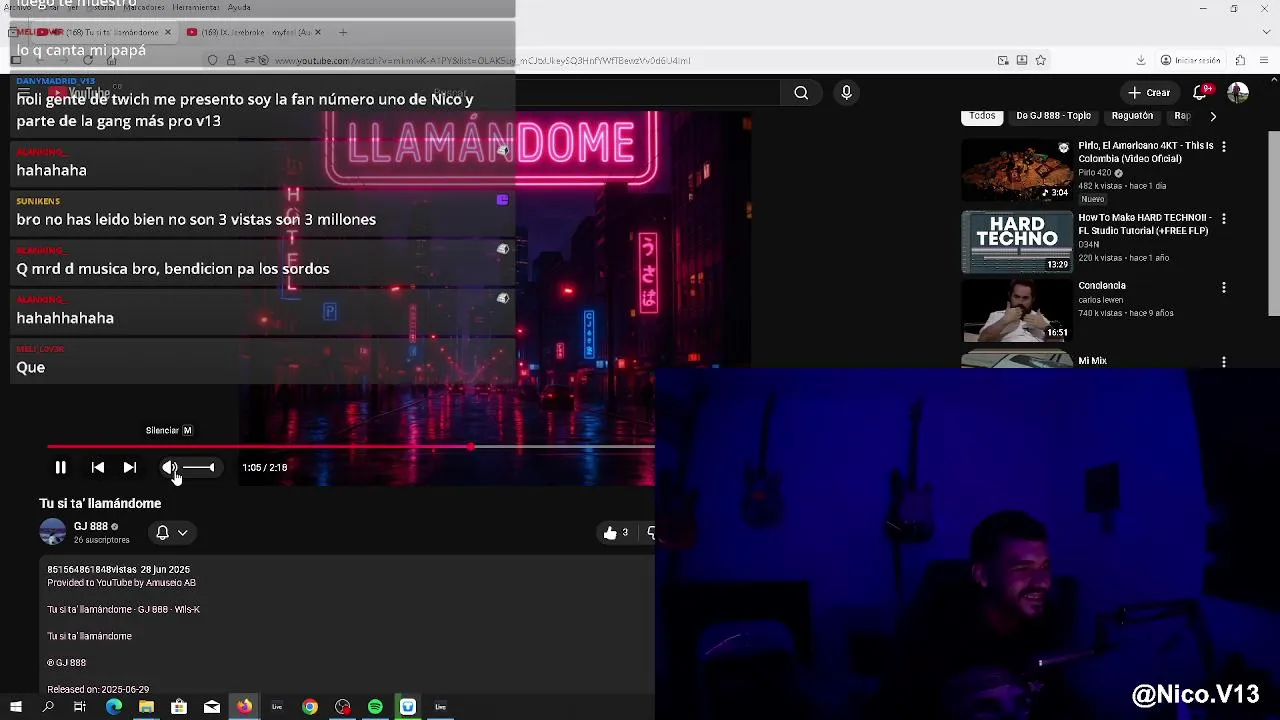This screenshot has width=1280, height=720.
Task: Like the video with thumbs-up
Action: 611,533
